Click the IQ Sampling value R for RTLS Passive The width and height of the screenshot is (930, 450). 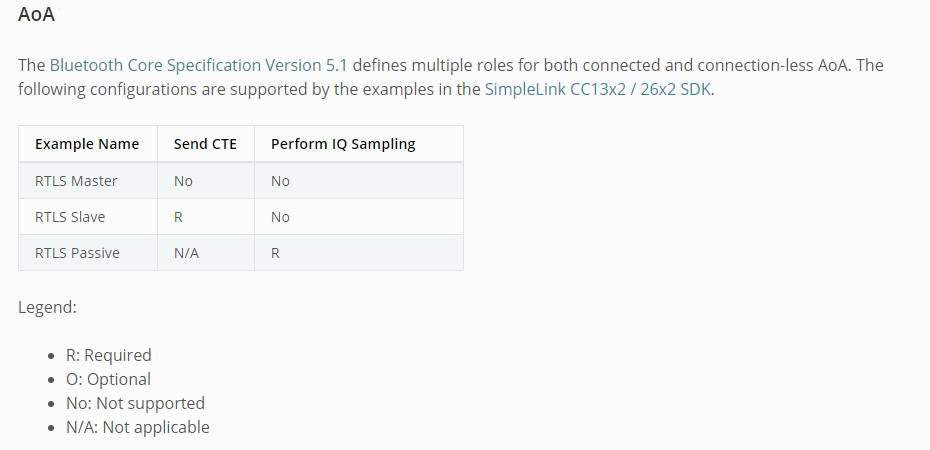(x=275, y=253)
